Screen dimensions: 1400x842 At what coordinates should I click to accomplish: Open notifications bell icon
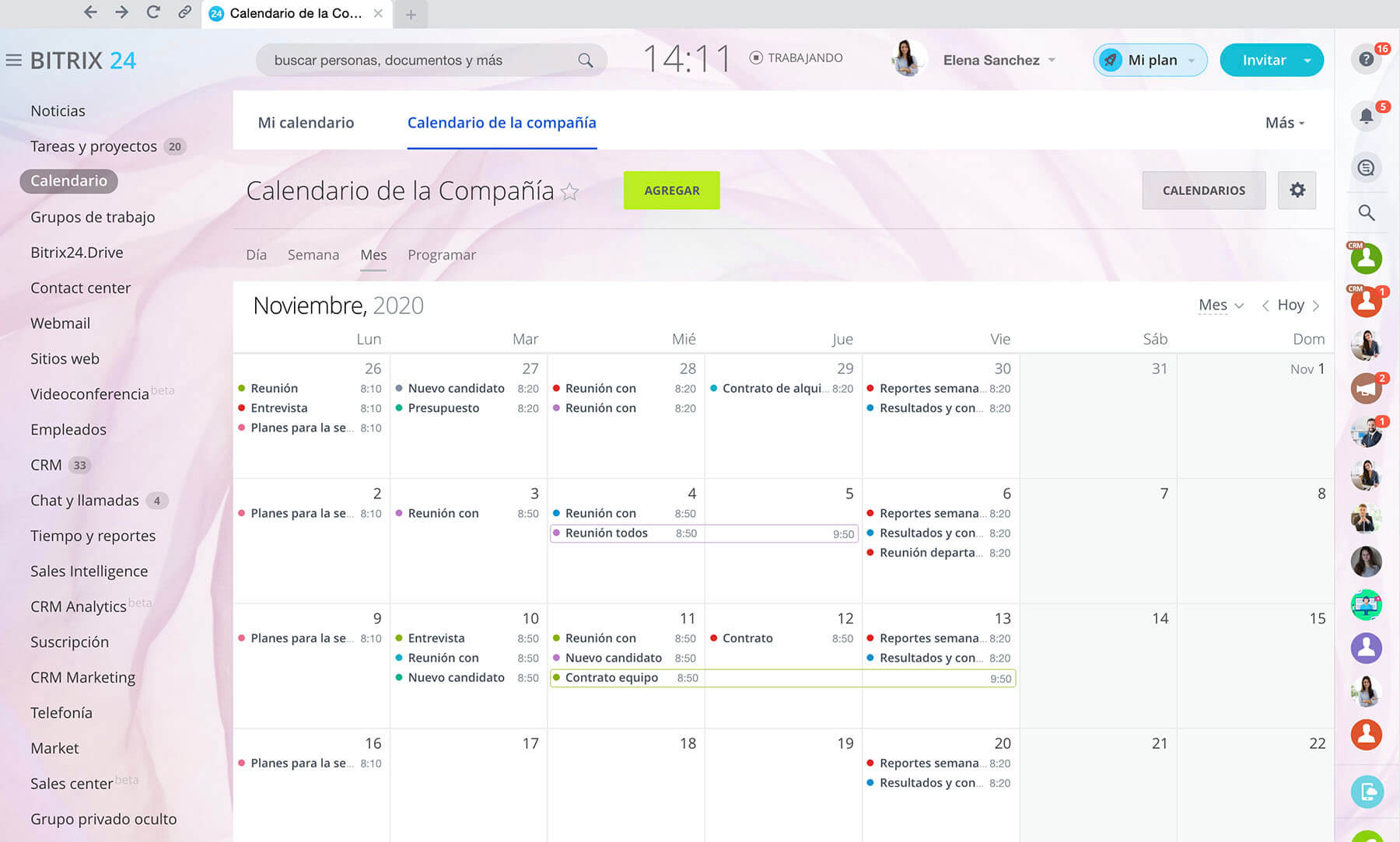coord(1366,117)
